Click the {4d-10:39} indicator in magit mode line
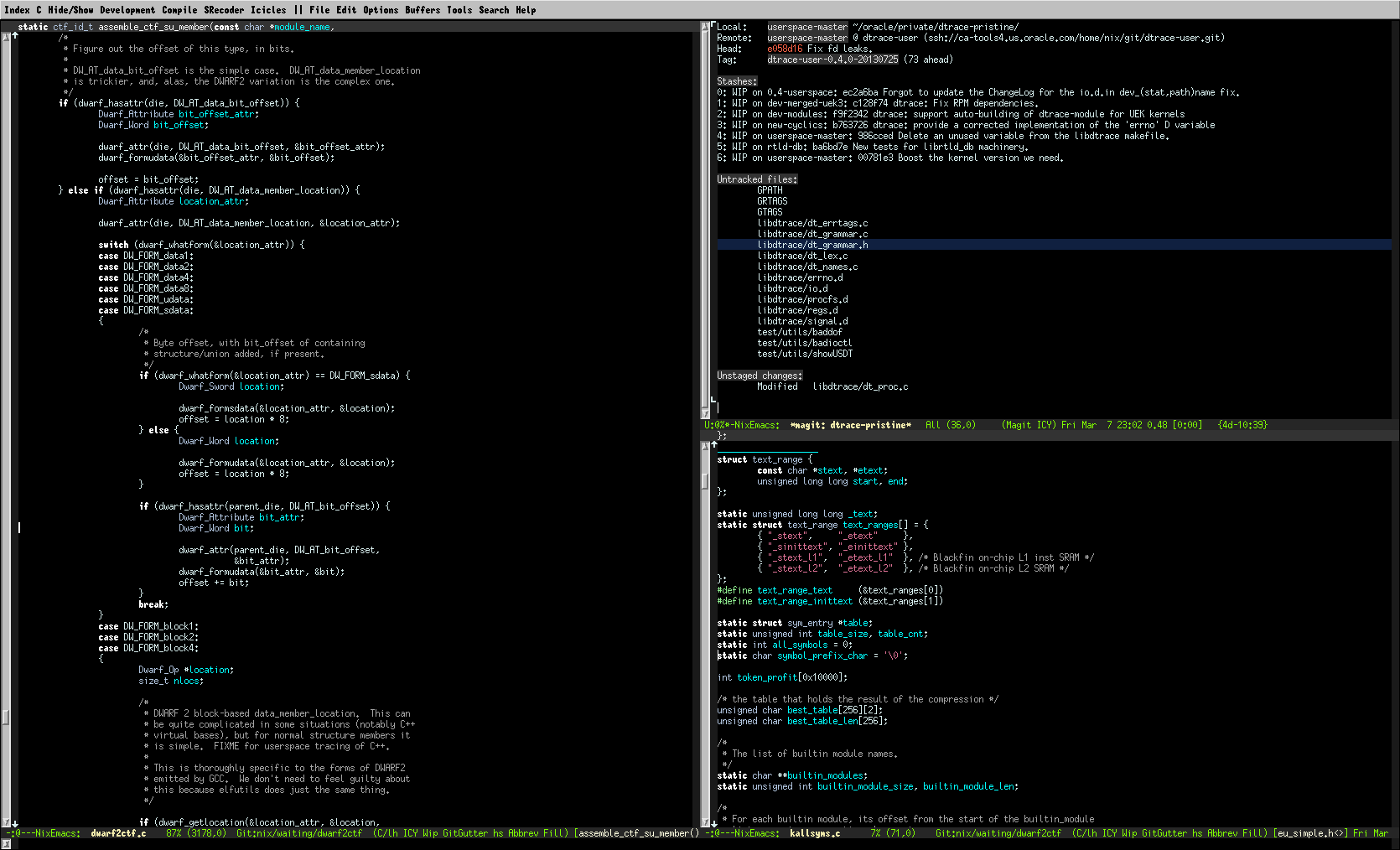1400x850 pixels. point(1242,425)
